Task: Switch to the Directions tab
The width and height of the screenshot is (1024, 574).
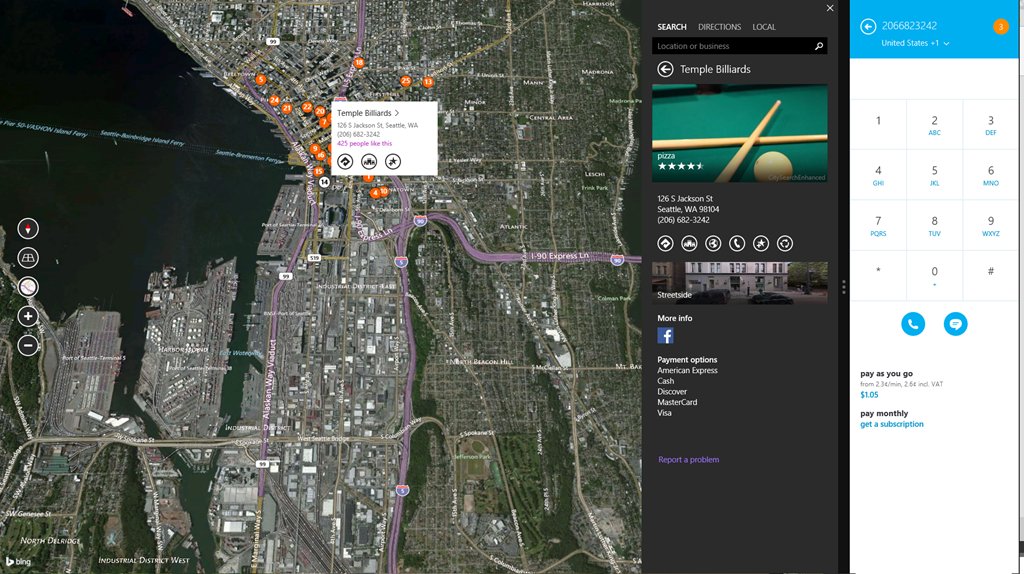Action: (719, 27)
